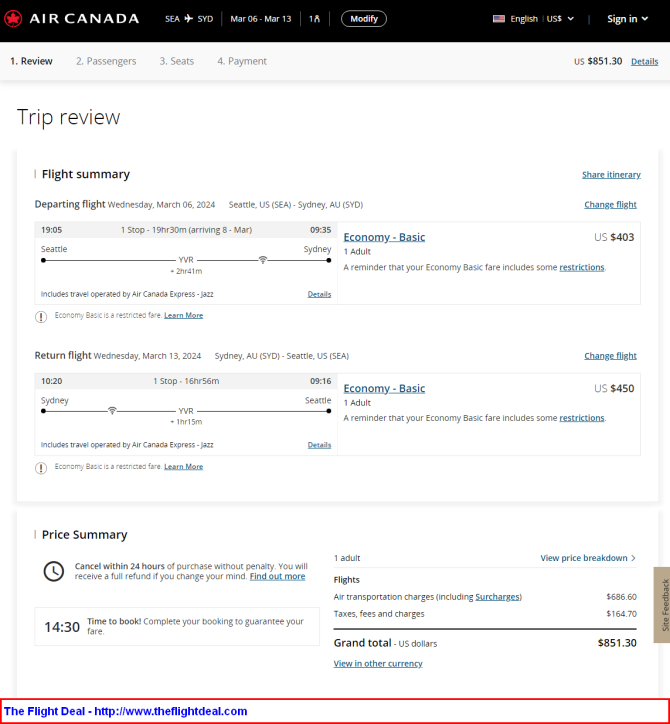
Task: Click the US flag icon in header
Action: [499, 19]
